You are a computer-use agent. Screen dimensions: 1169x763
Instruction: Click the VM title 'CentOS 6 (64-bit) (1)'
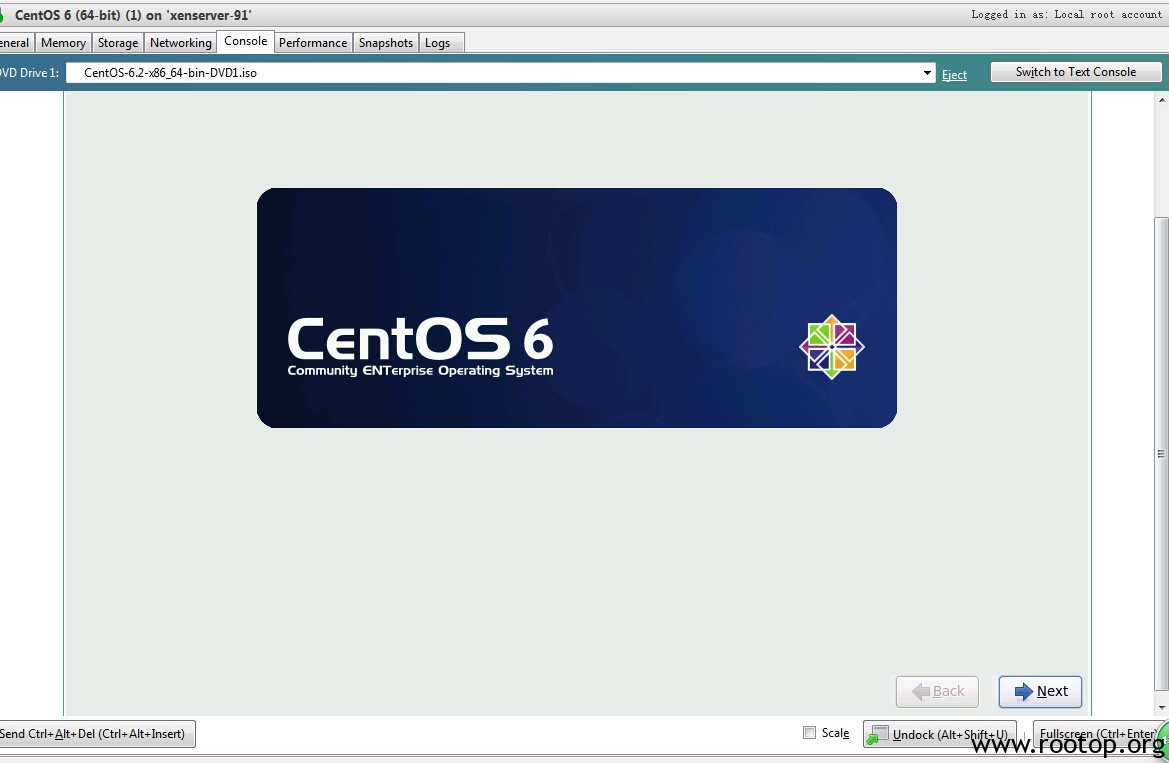point(78,15)
